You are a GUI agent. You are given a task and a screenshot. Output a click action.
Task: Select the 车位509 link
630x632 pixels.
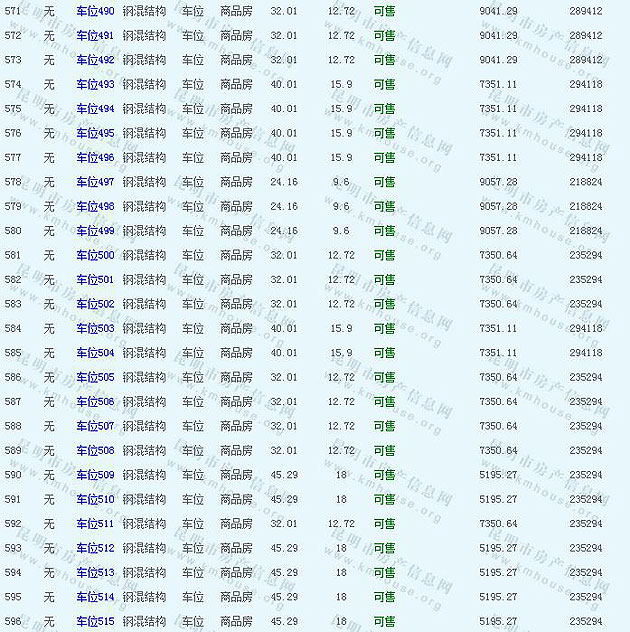(95, 475)
